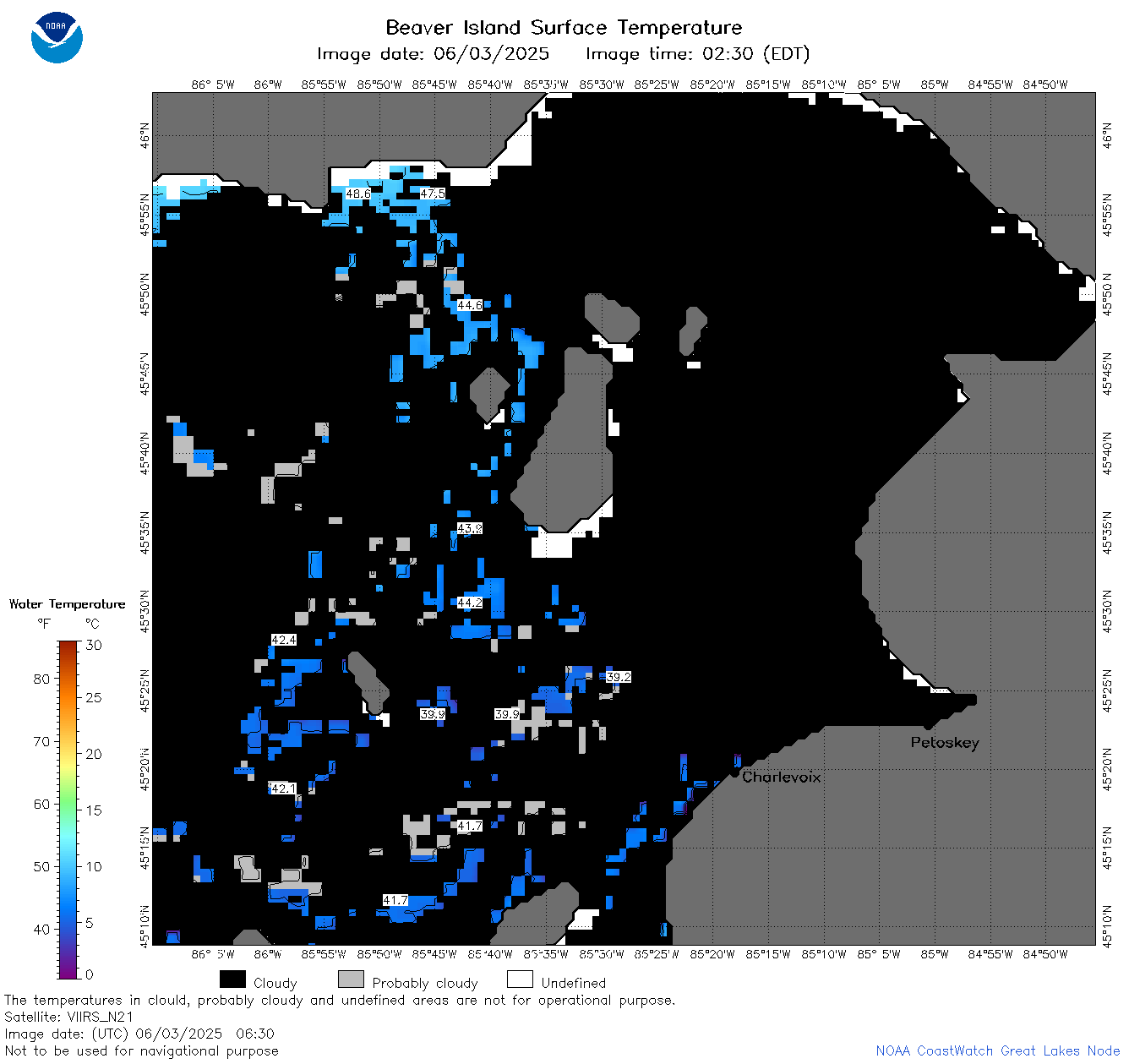Click the 30 tick on Celsius scale
The height and width of the screenshot is (1064, 1129).
point(94,645)
